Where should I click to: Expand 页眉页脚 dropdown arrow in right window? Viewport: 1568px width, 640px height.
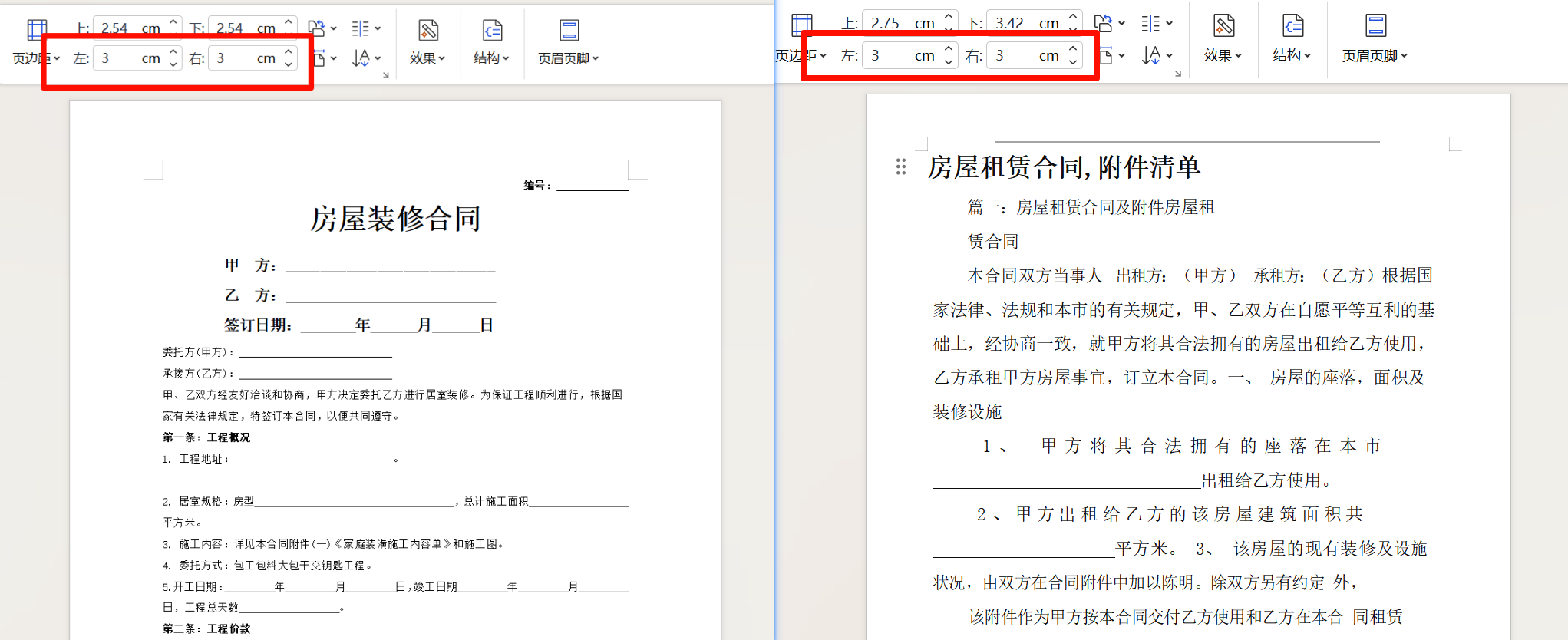coord(1404,55)
